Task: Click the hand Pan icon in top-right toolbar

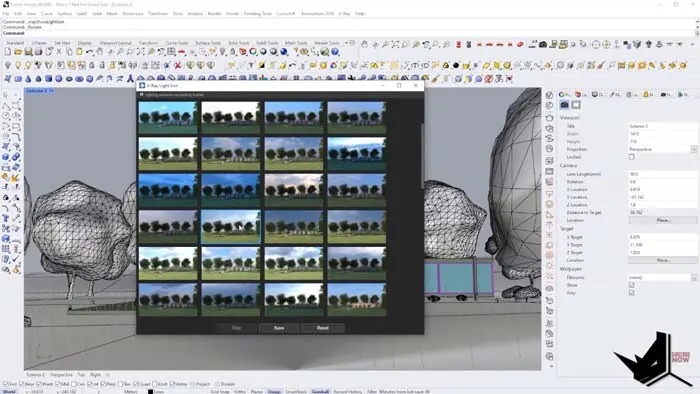Action: point(364,44)
